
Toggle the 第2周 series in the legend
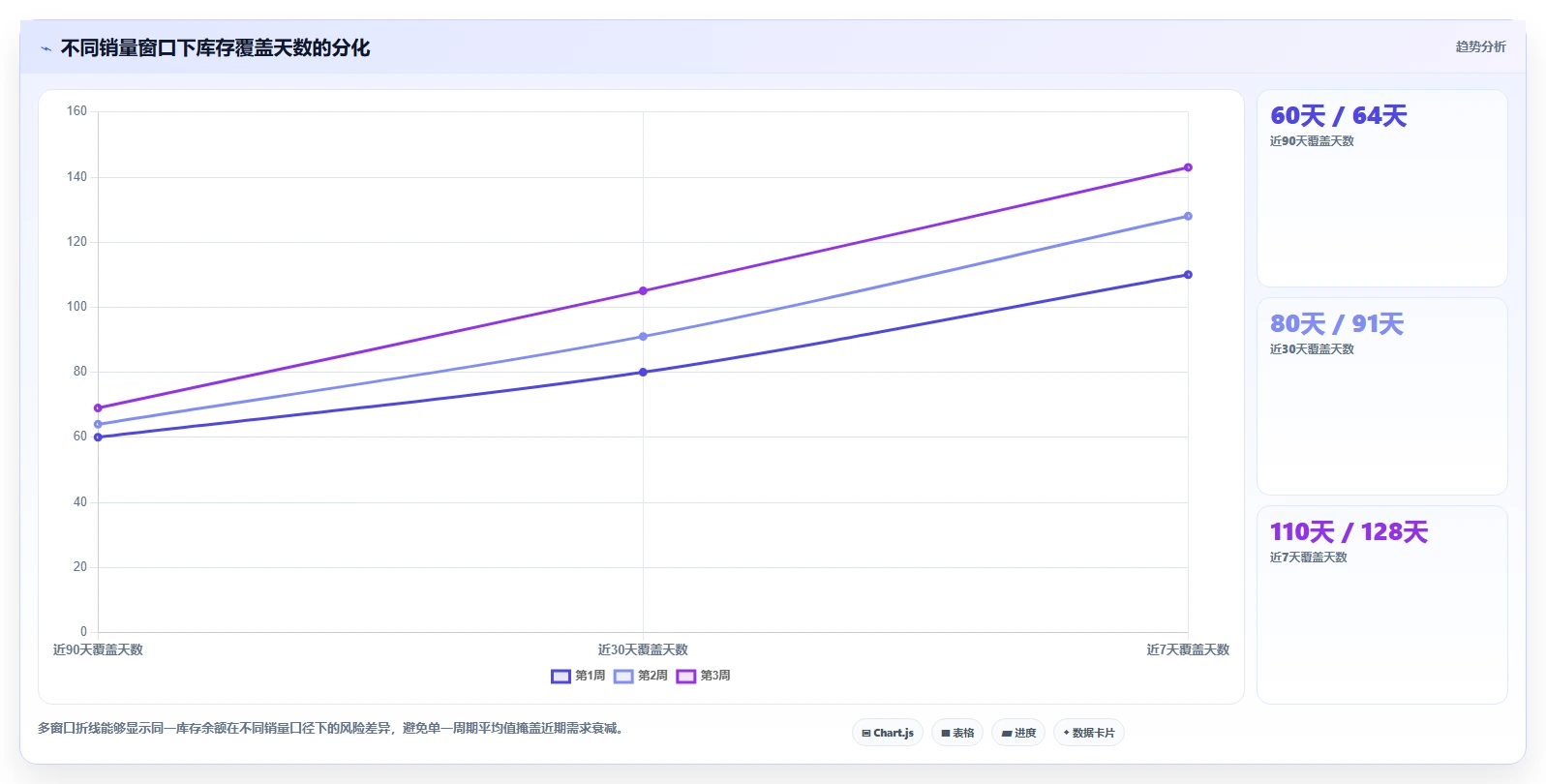tap(641, 676)
